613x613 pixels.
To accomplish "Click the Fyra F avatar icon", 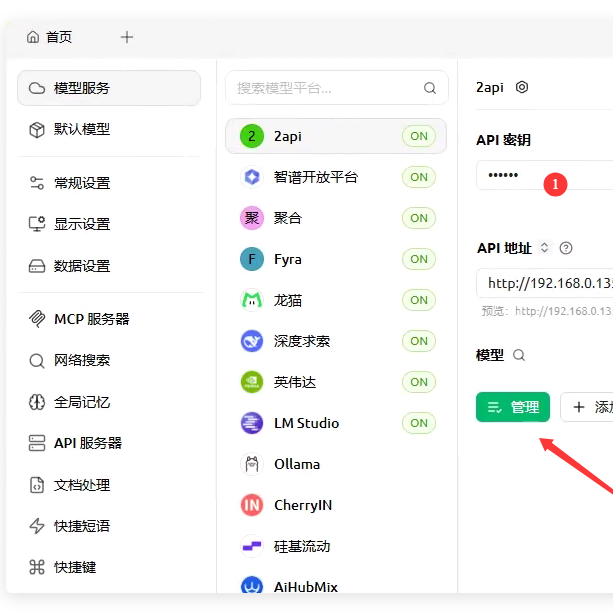I will coord(252,259).
